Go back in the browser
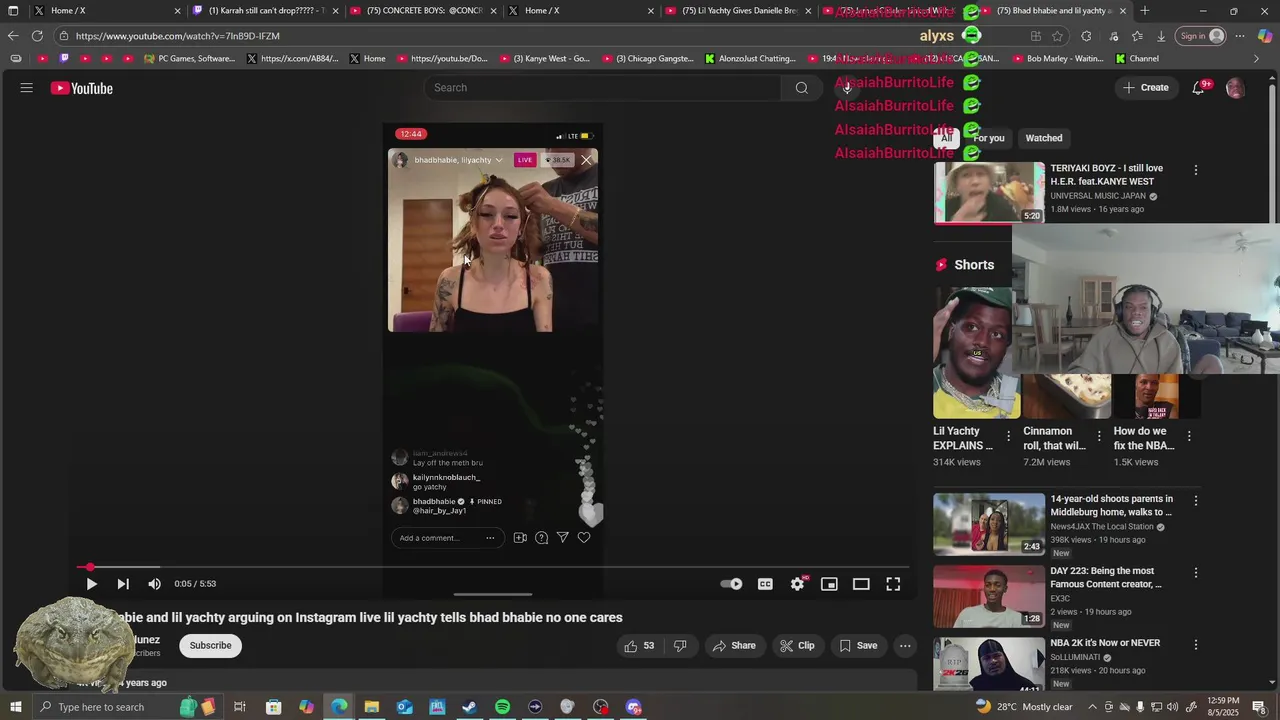Image resolution: width=1280 pixels, height=720 pixels. (13, 36)
